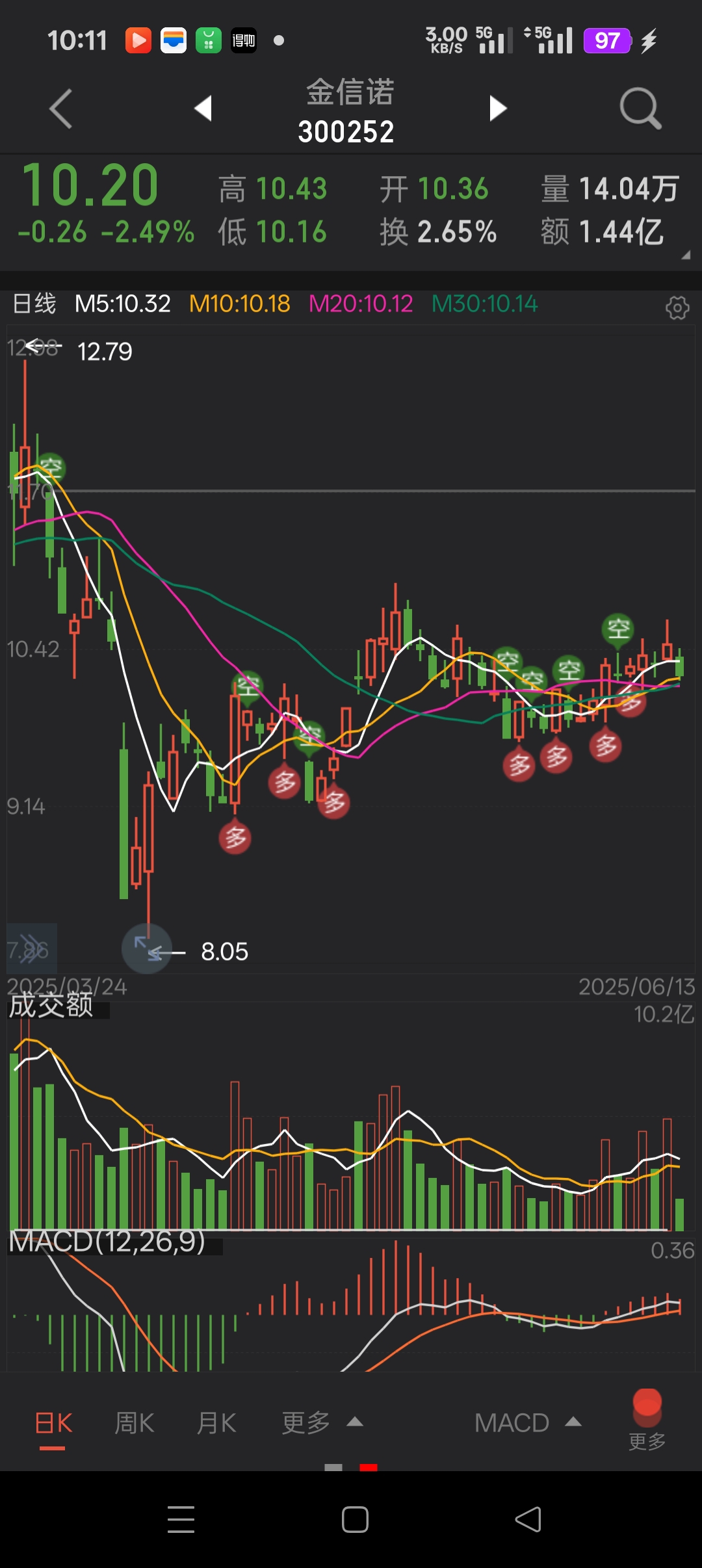The image size is (702, 1568).
Task: Select the 日K tab
Action: pos(53,1423)
